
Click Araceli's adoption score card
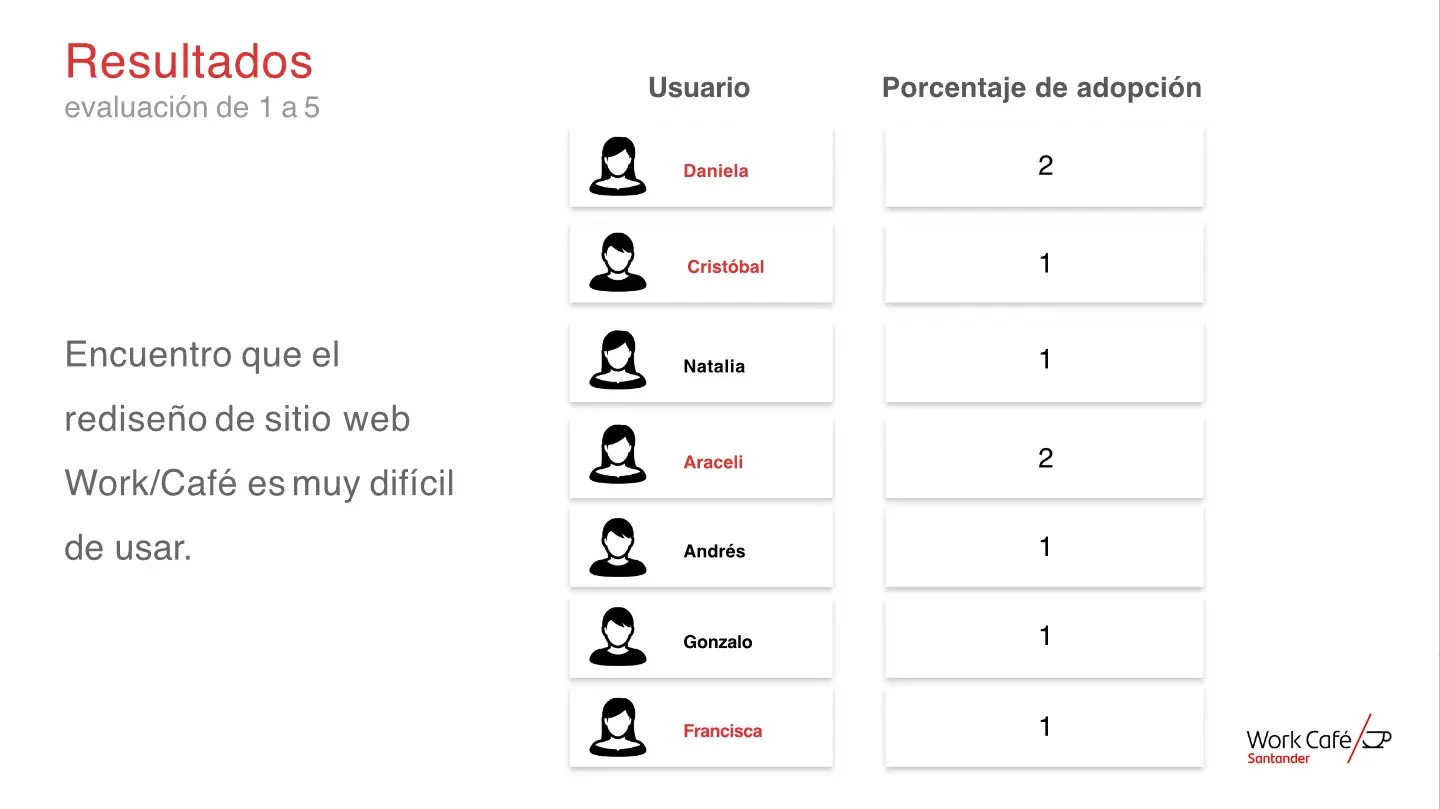[x=1044, y=458]
